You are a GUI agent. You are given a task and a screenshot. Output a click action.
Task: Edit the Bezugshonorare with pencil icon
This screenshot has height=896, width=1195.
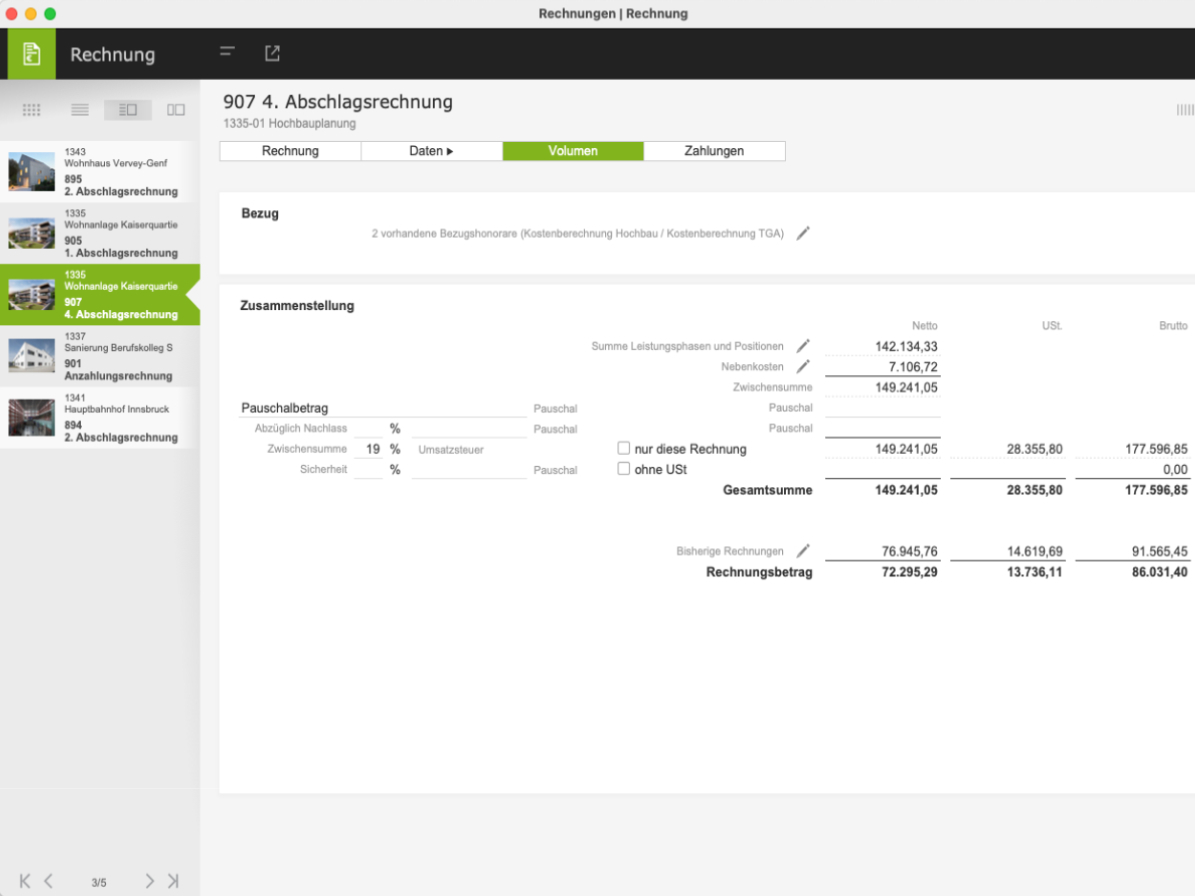[803, 233]
